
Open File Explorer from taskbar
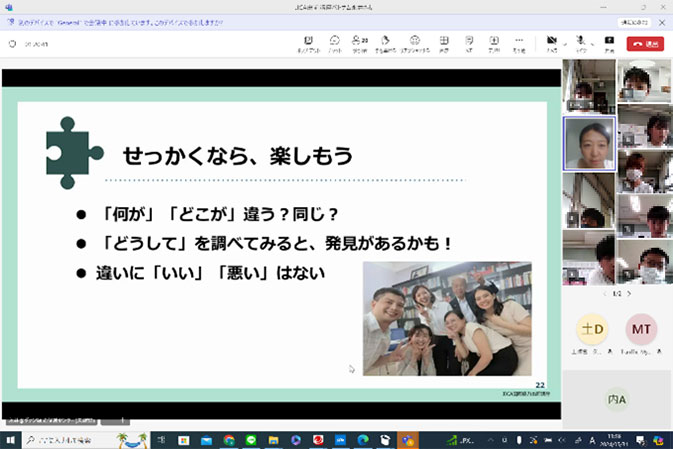[273, 440]
